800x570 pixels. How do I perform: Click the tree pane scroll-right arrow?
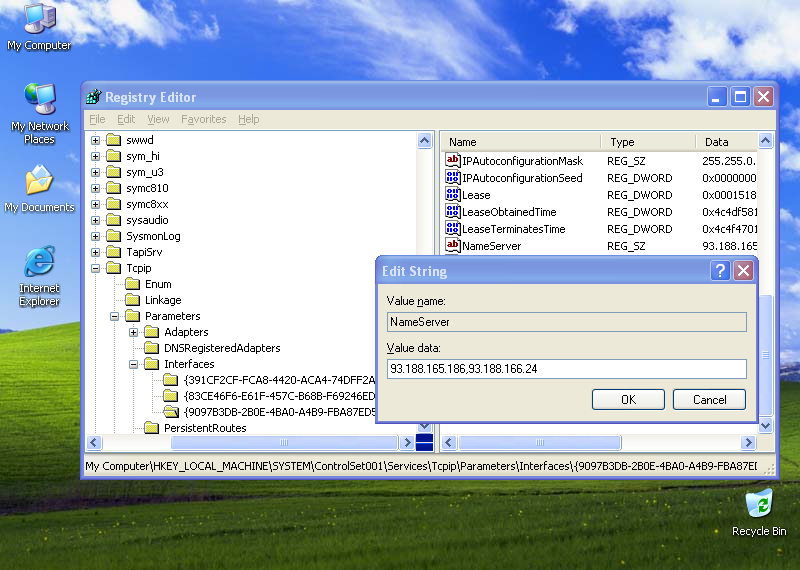pos(407,442)
